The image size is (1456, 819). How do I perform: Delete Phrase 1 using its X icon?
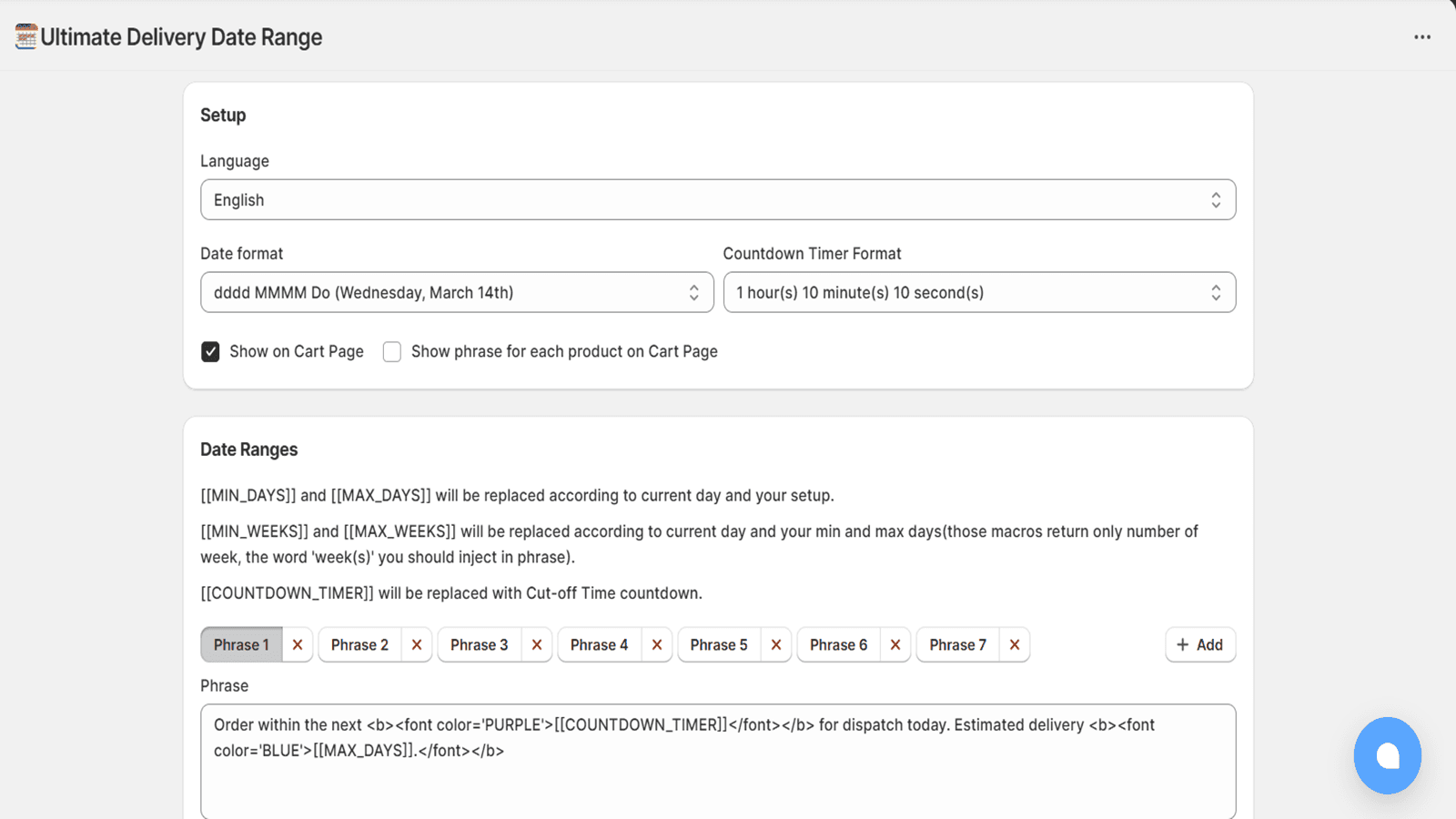(298, 644)
